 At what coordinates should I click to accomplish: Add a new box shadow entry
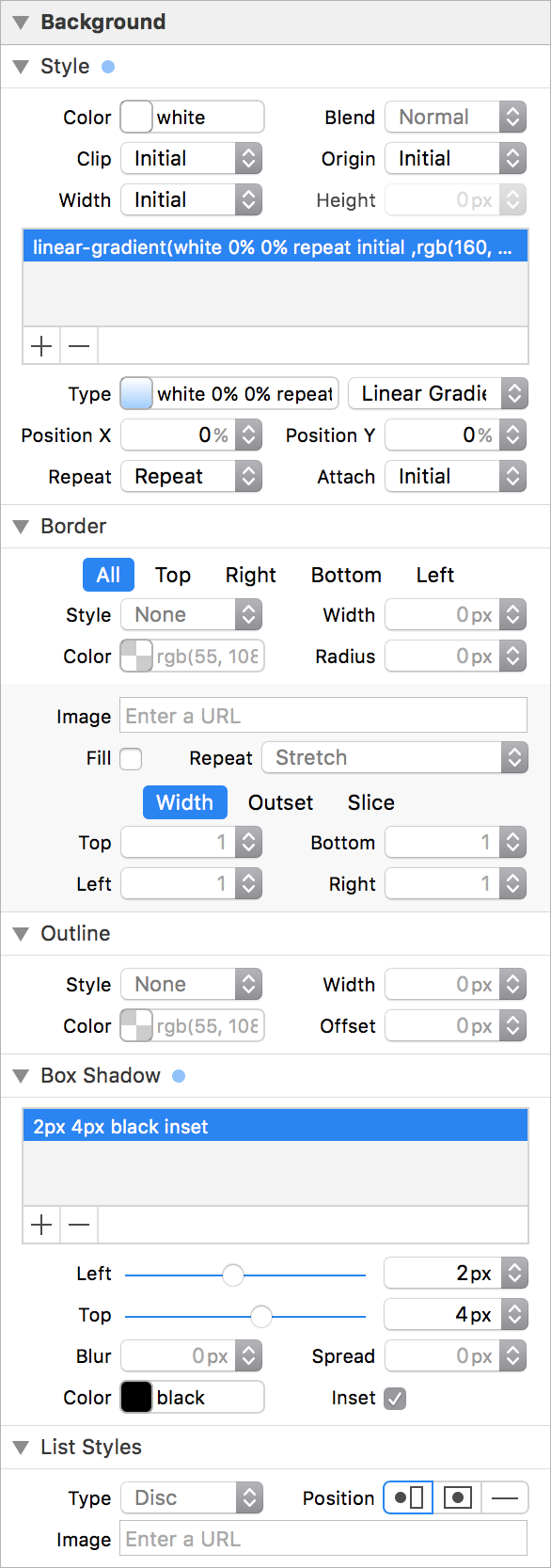pyautogui.click(x=41, y=1225)
